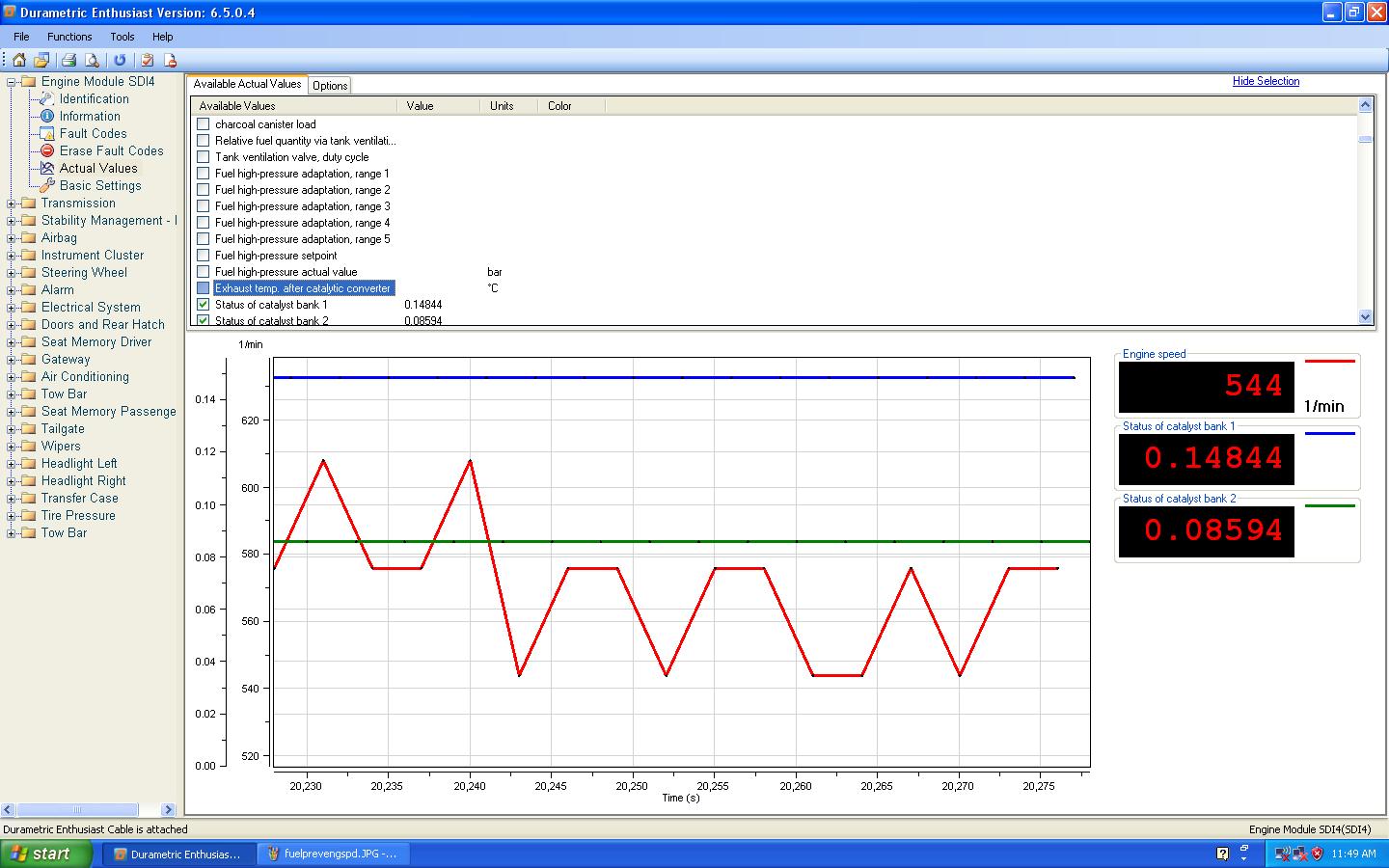
Task: Click the clipboard checkmark toolbar icon
Action: click(148, 60)
